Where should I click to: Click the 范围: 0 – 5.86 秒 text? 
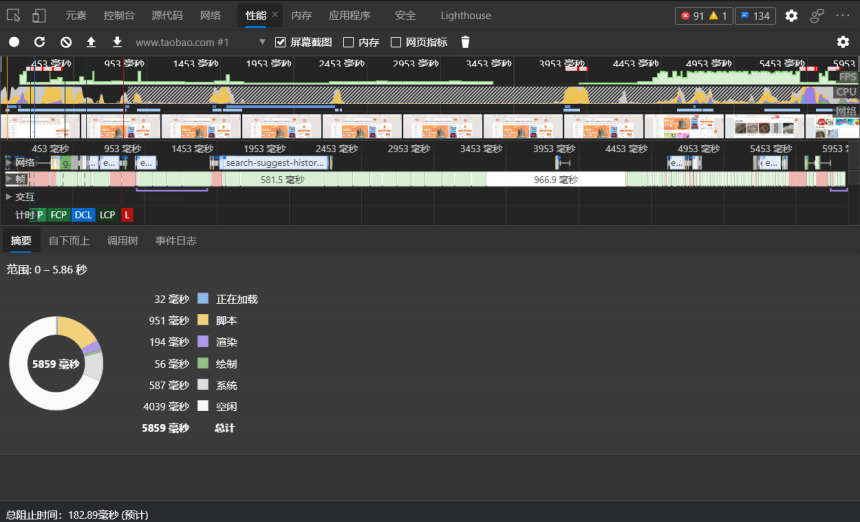[x=47, y=269]
